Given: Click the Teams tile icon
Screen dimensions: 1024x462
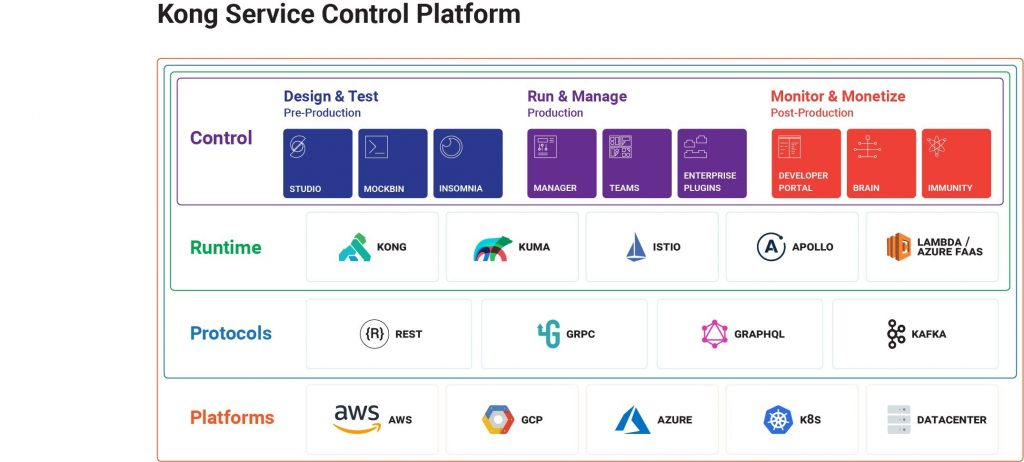Looking at the screenshot, I should (x=620, y=146).
